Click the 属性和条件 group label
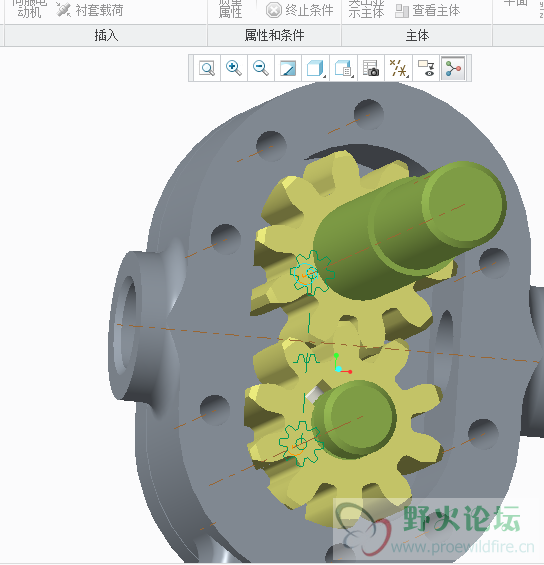Image resolution: width=544 pixels, height=565 pixels. (x=275, y=35)
